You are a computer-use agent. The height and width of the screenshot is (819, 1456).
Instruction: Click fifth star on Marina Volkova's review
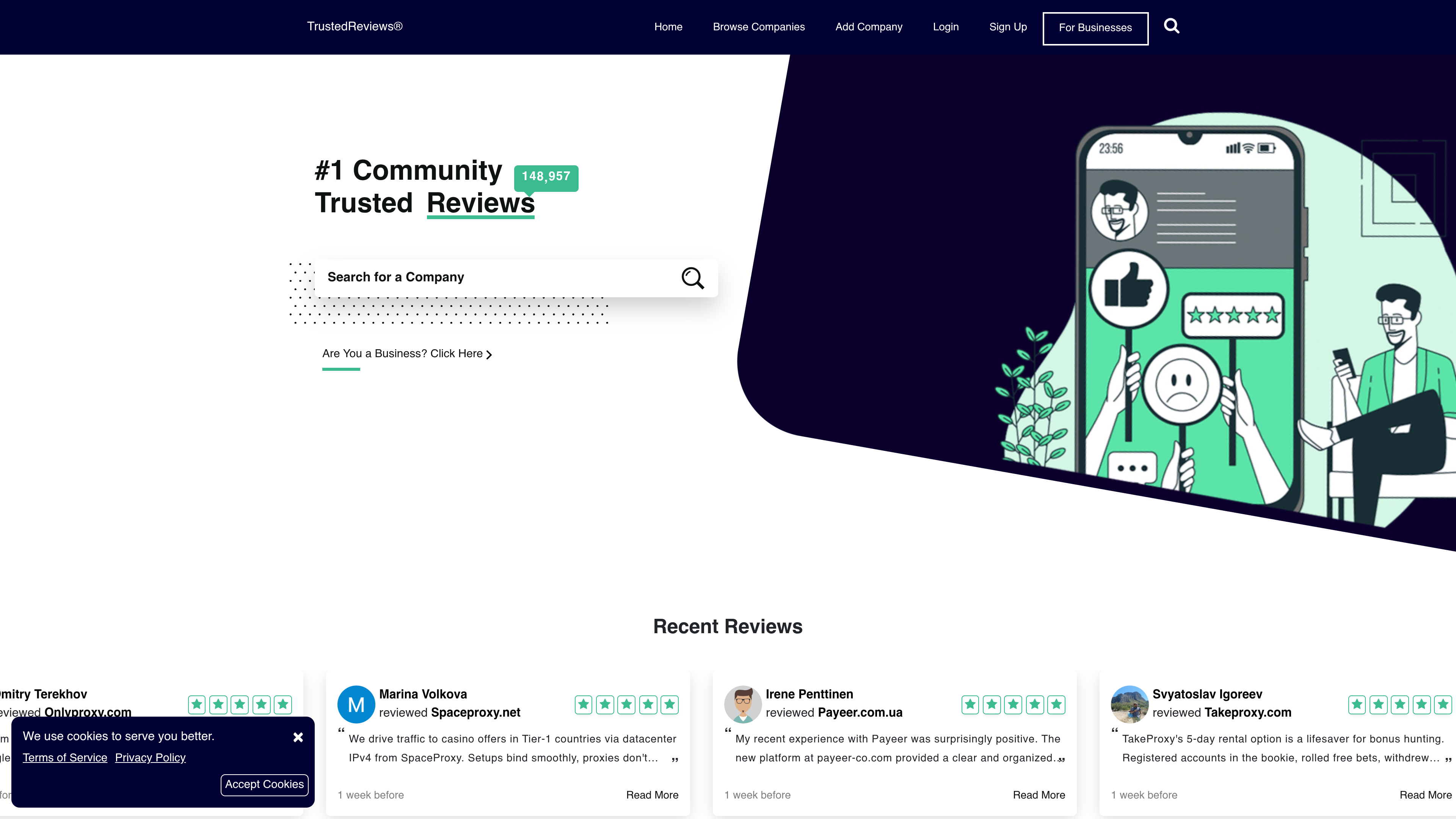pos(670,704)
